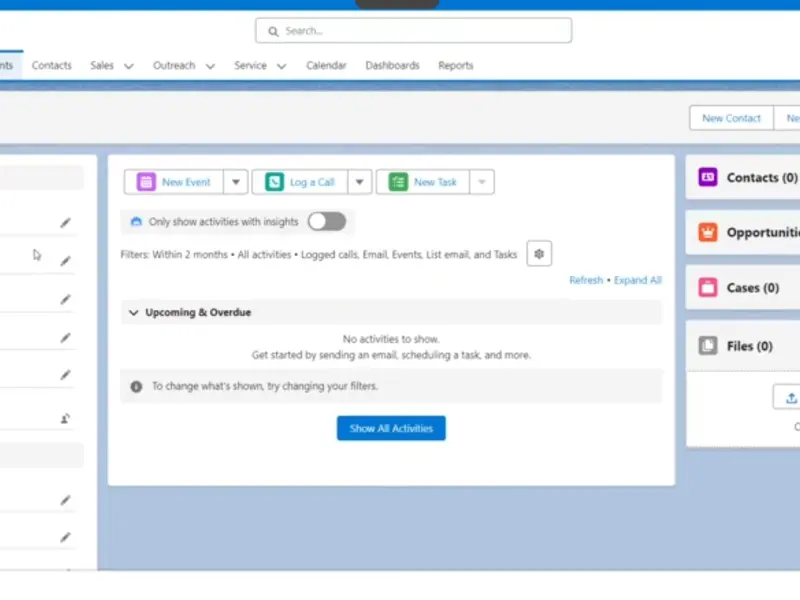
Task: Click the New Task checklist icon
Action: [398, 182]
